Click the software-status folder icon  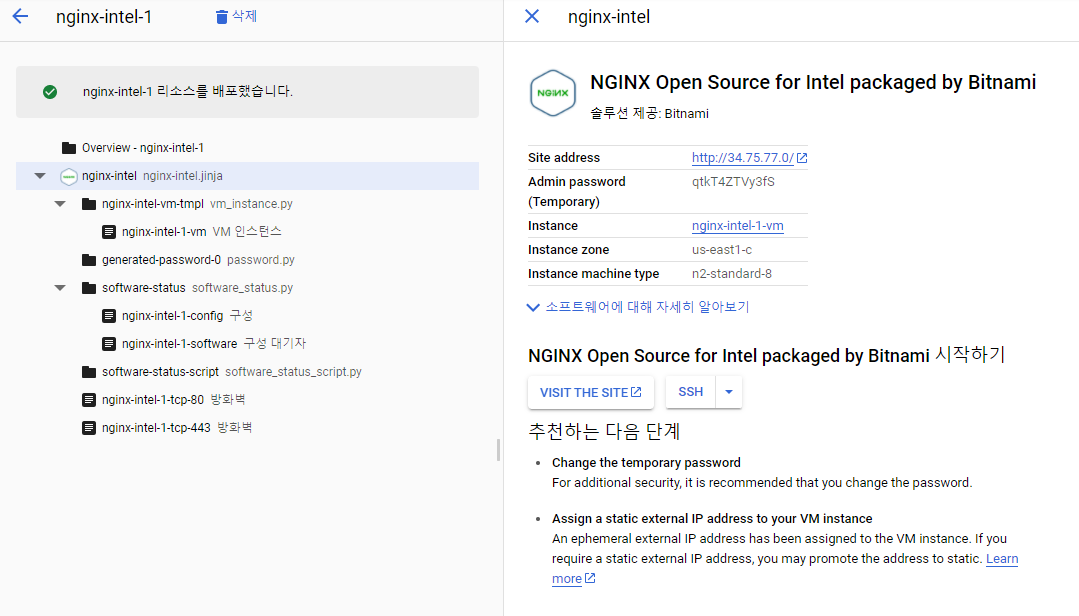point(89,288)
